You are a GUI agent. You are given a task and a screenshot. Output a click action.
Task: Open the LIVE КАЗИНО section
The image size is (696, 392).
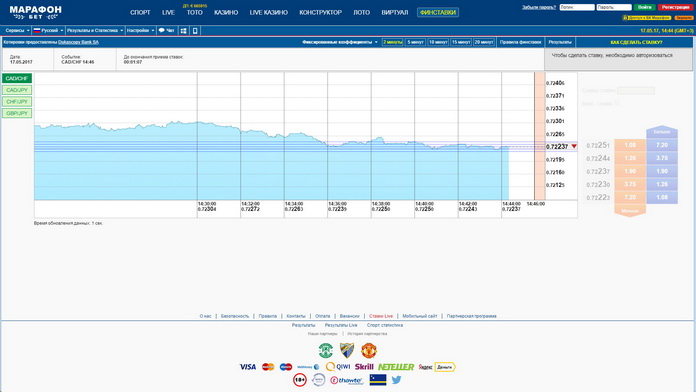pyautogui.click(x=269, y=12)
